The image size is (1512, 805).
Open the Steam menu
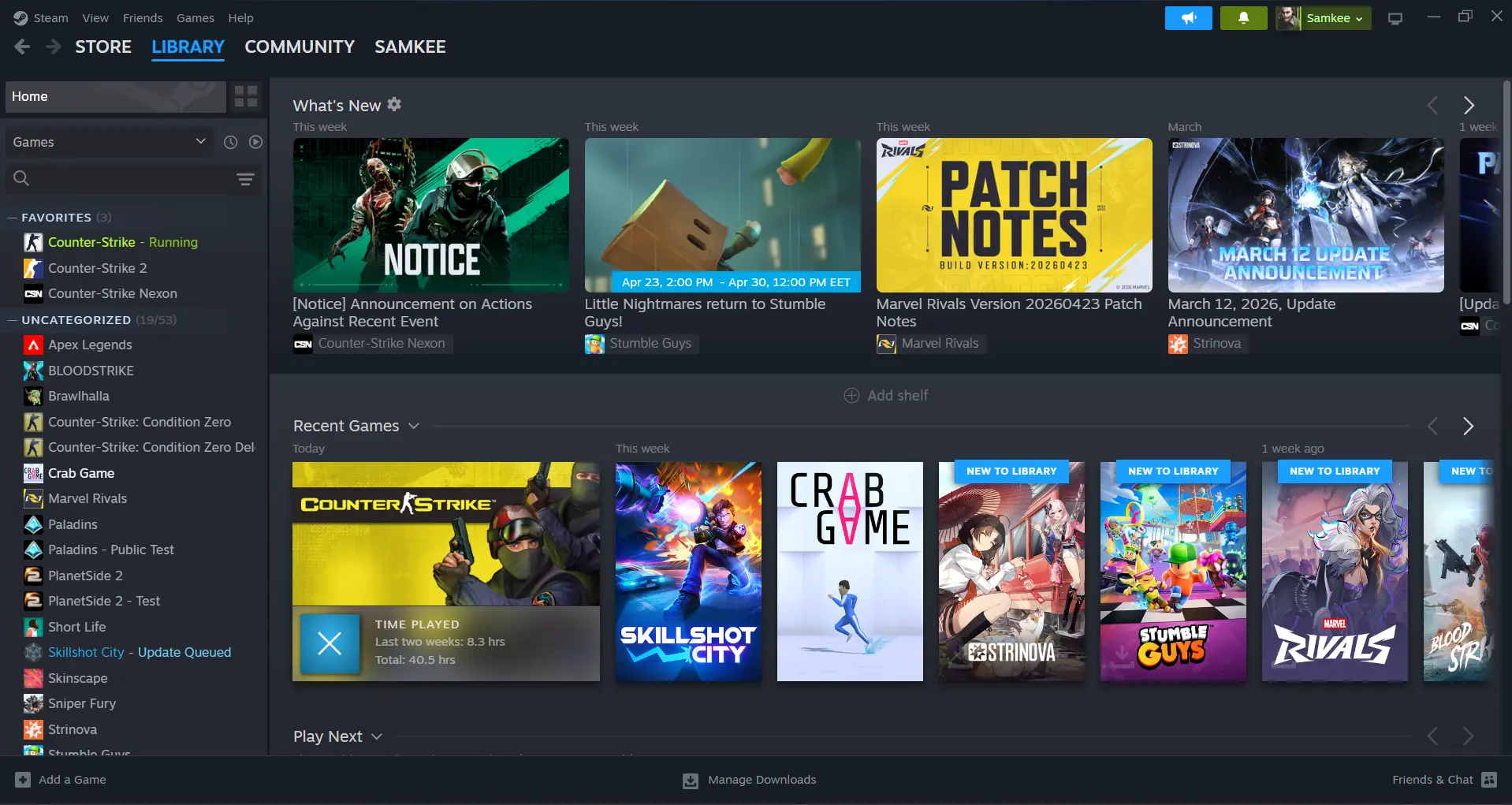(50, 18)
